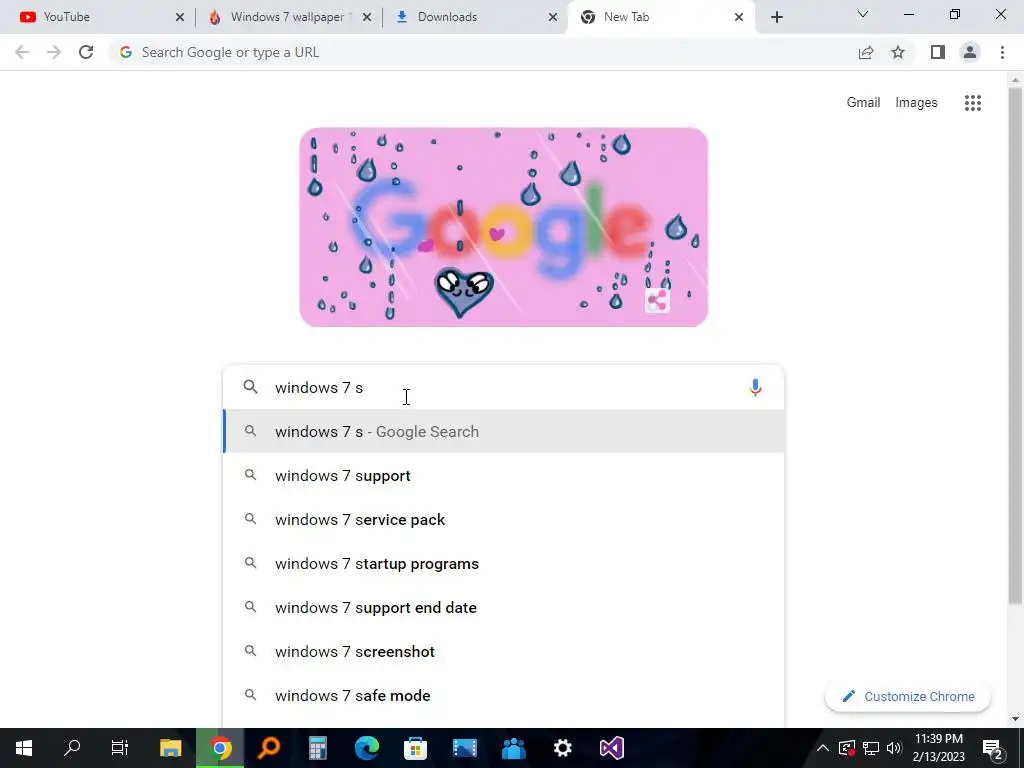Open taskbar search magnifier
This screenshot has width=1024, height=768.
72,748
